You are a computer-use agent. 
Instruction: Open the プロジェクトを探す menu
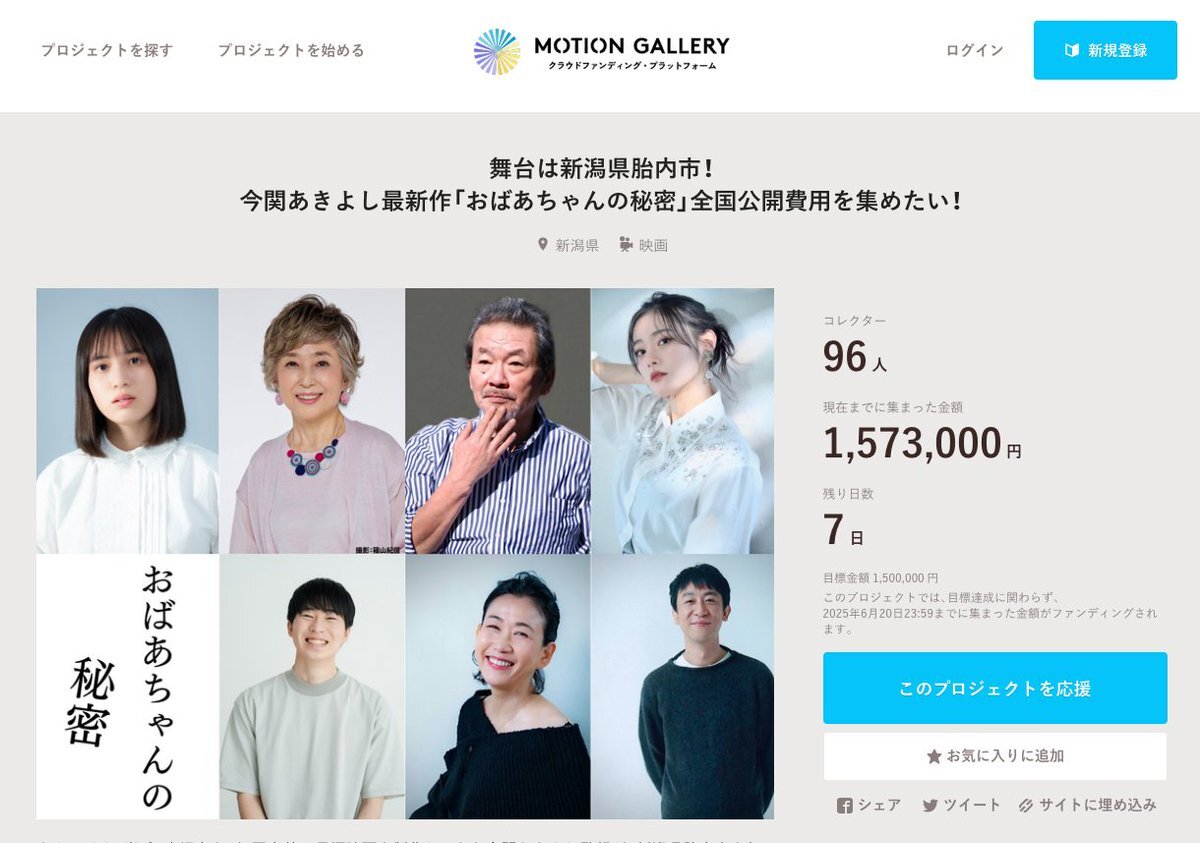[x=107, y=50]
